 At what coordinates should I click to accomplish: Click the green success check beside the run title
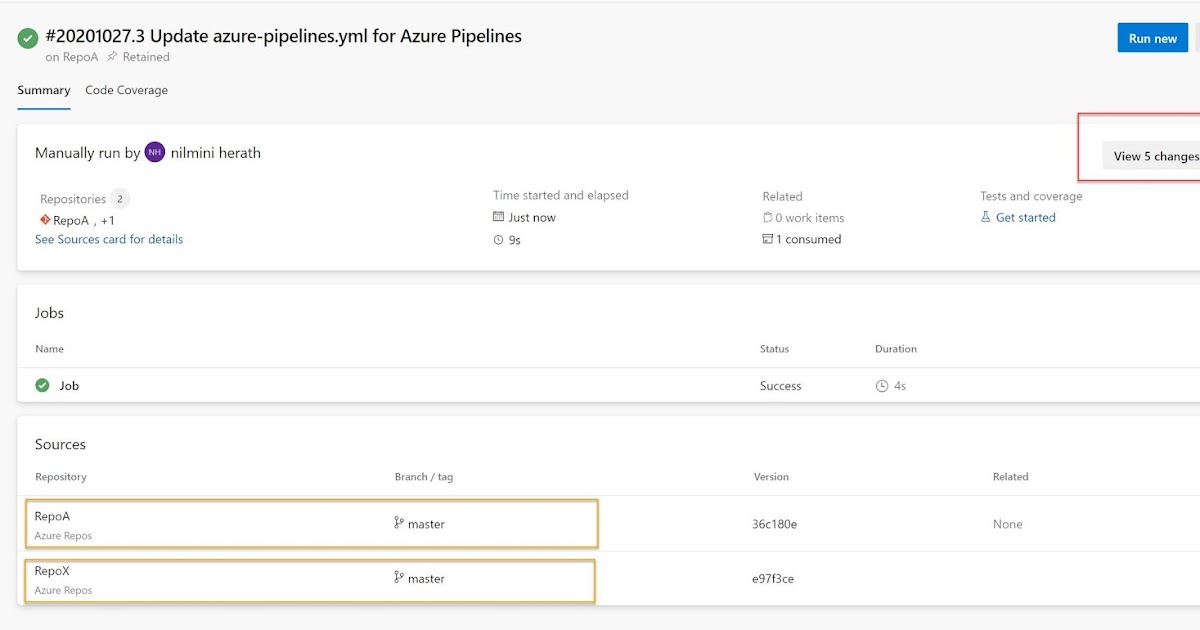[27, 37]
